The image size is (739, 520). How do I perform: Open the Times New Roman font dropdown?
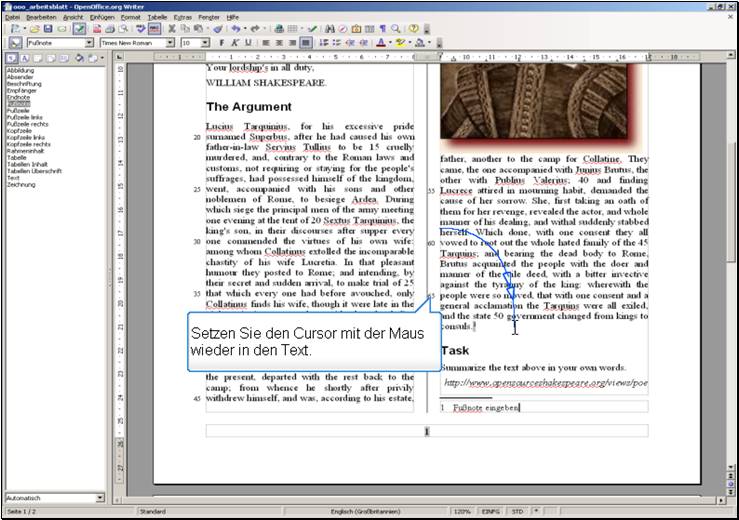[170, 43]
